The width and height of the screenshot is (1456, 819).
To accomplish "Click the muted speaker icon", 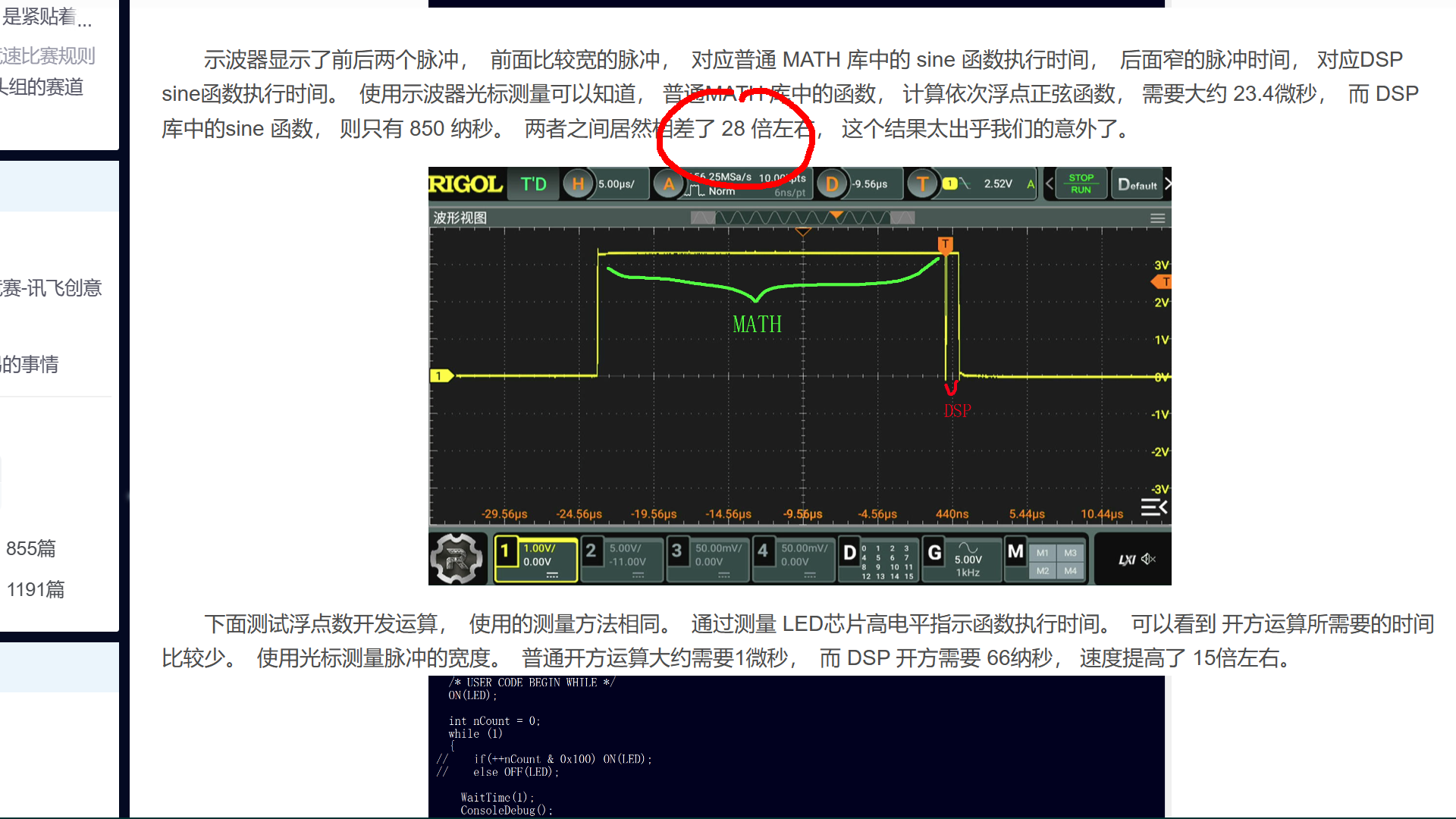I will 1148,559.
